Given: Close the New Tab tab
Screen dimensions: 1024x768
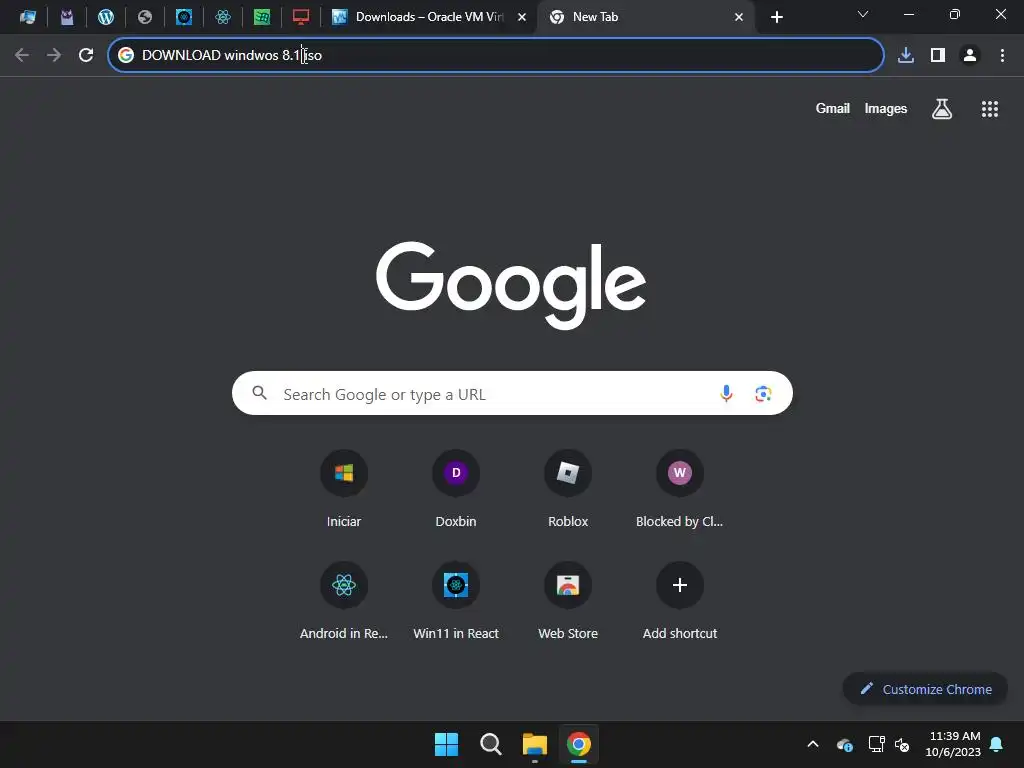Looking at the screenshot, I should pos(739,17).
